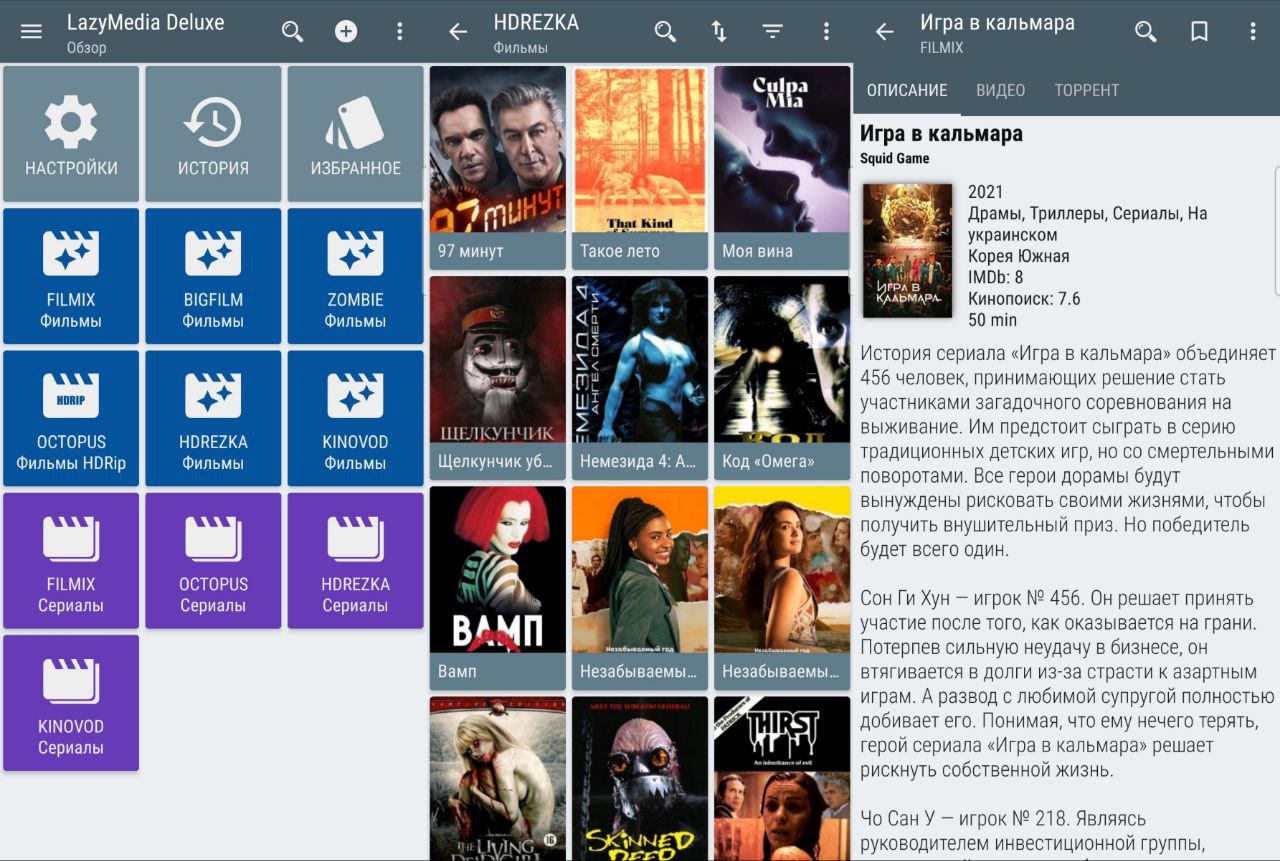Switch to the ВИДЕО tab
Image resolution: width=1280 pixels, height=861 pixels.
point(1001,90)
